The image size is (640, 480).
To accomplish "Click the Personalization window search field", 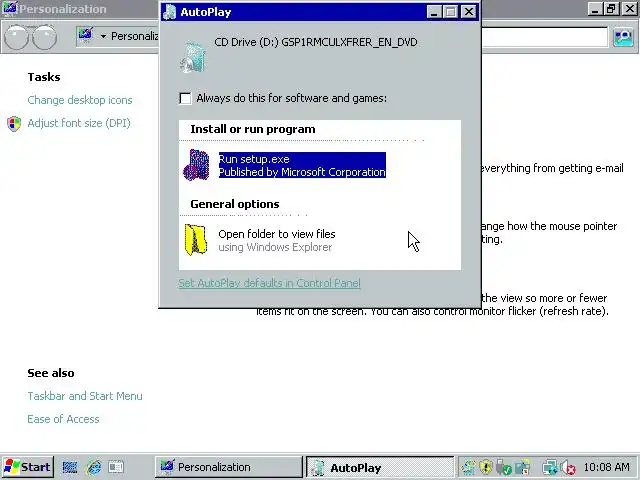I will (545, 37).
